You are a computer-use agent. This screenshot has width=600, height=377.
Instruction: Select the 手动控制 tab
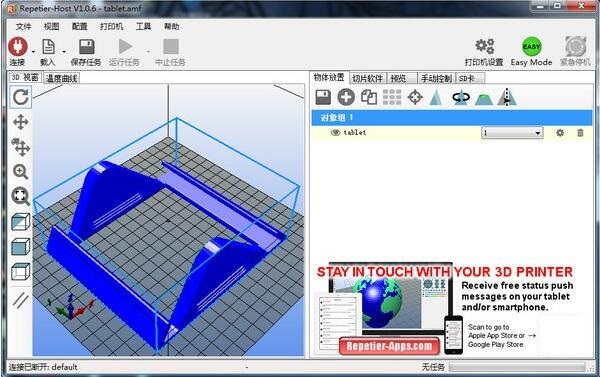tap(436, 78)
